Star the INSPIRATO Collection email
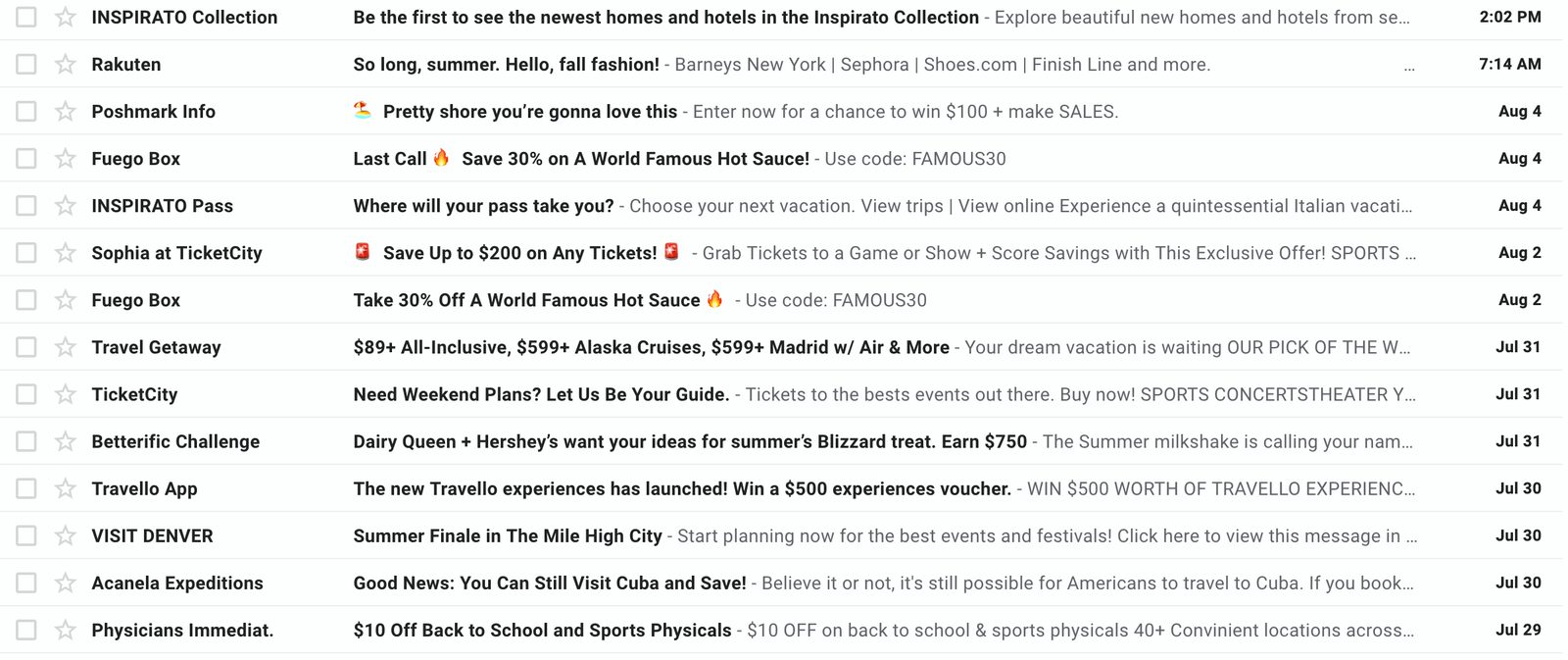 click(x=65, y=17)
